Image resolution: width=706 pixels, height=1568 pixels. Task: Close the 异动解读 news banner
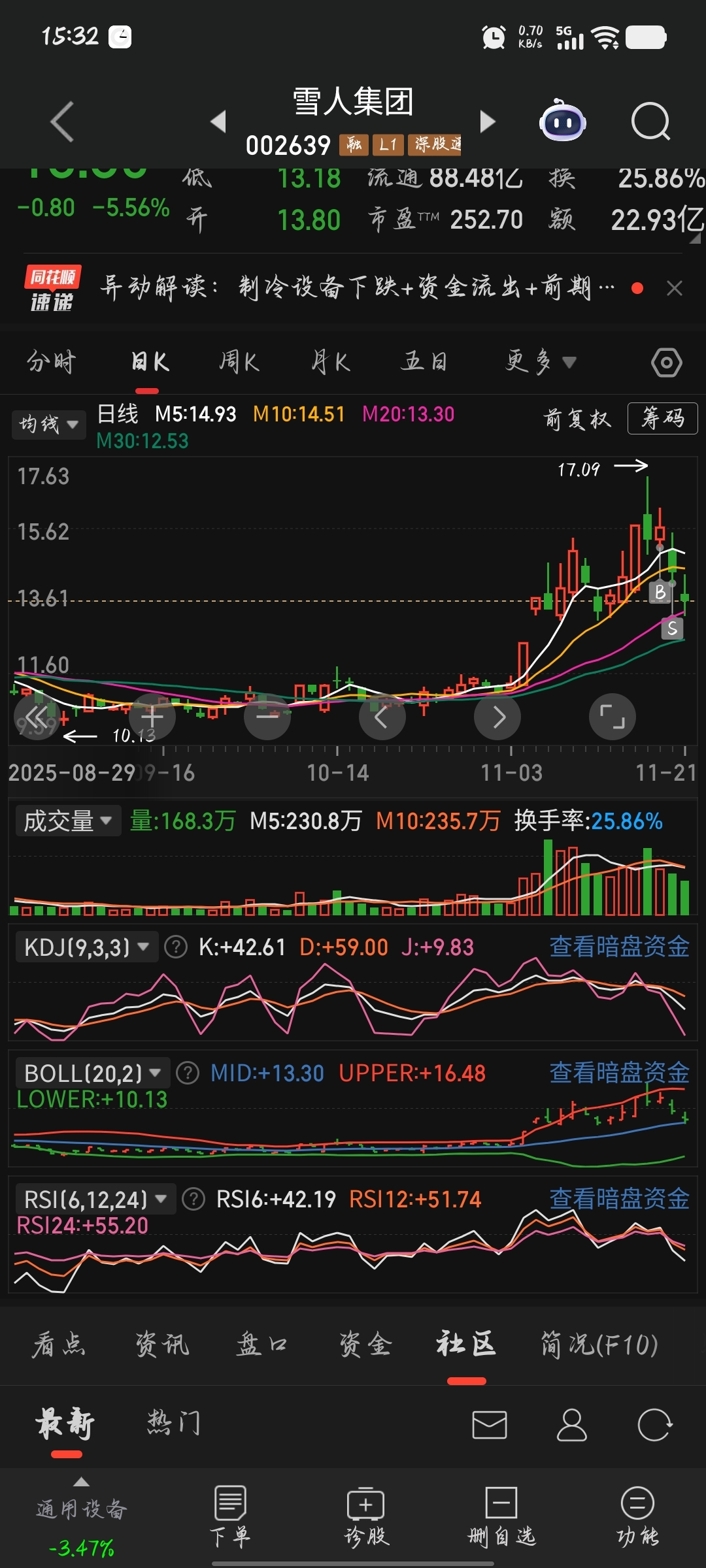click(675, 288)
